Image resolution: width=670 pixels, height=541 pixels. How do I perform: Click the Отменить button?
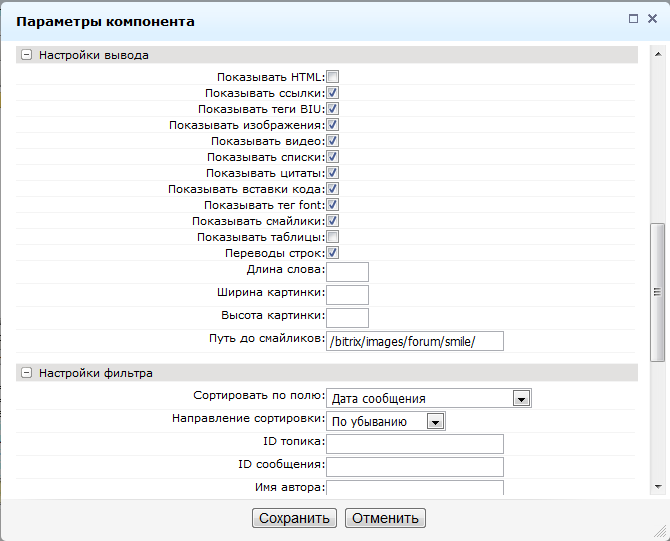point(386,518)
